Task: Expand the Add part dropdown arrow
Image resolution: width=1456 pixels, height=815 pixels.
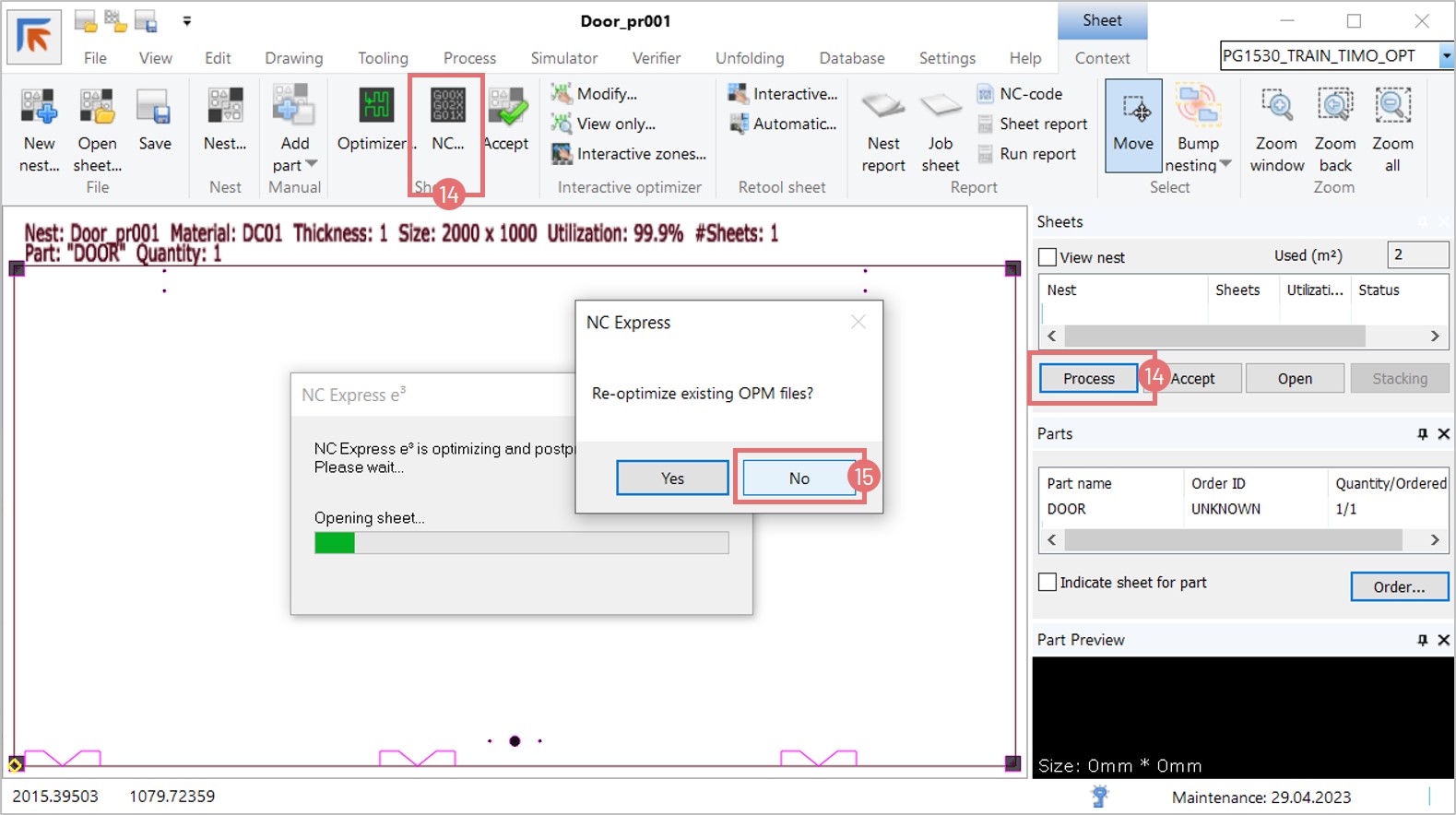Action: 312,164
